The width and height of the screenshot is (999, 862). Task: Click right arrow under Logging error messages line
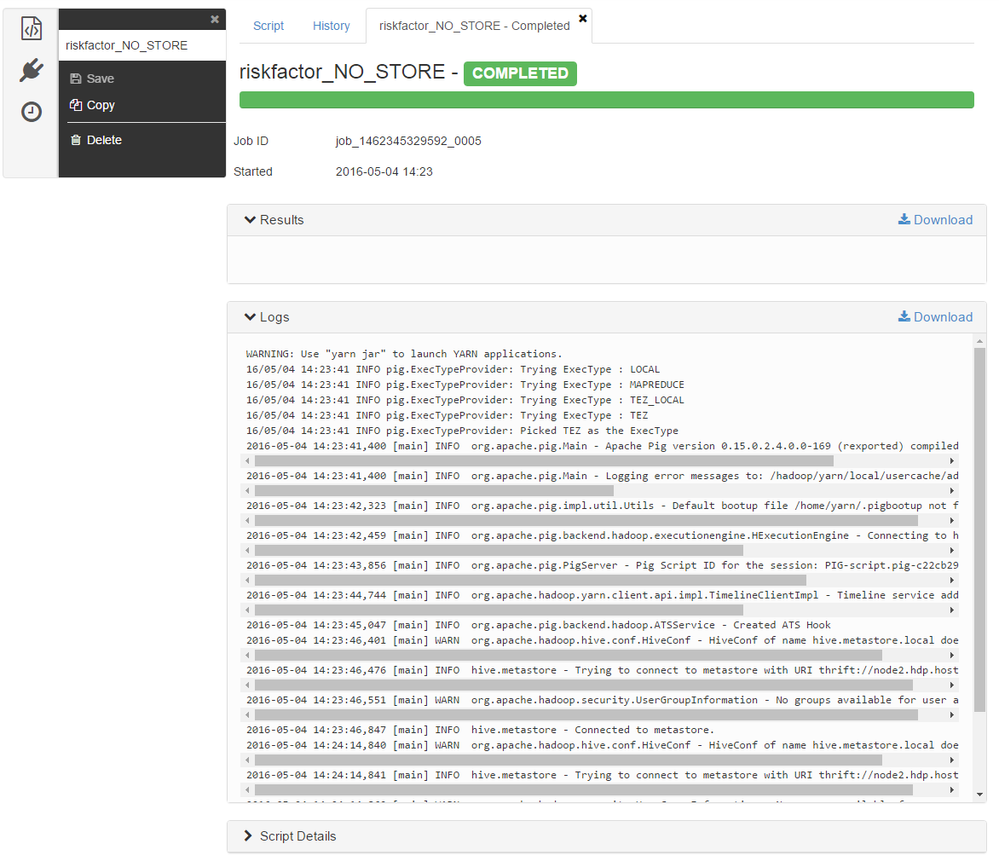tap(952, 491)
